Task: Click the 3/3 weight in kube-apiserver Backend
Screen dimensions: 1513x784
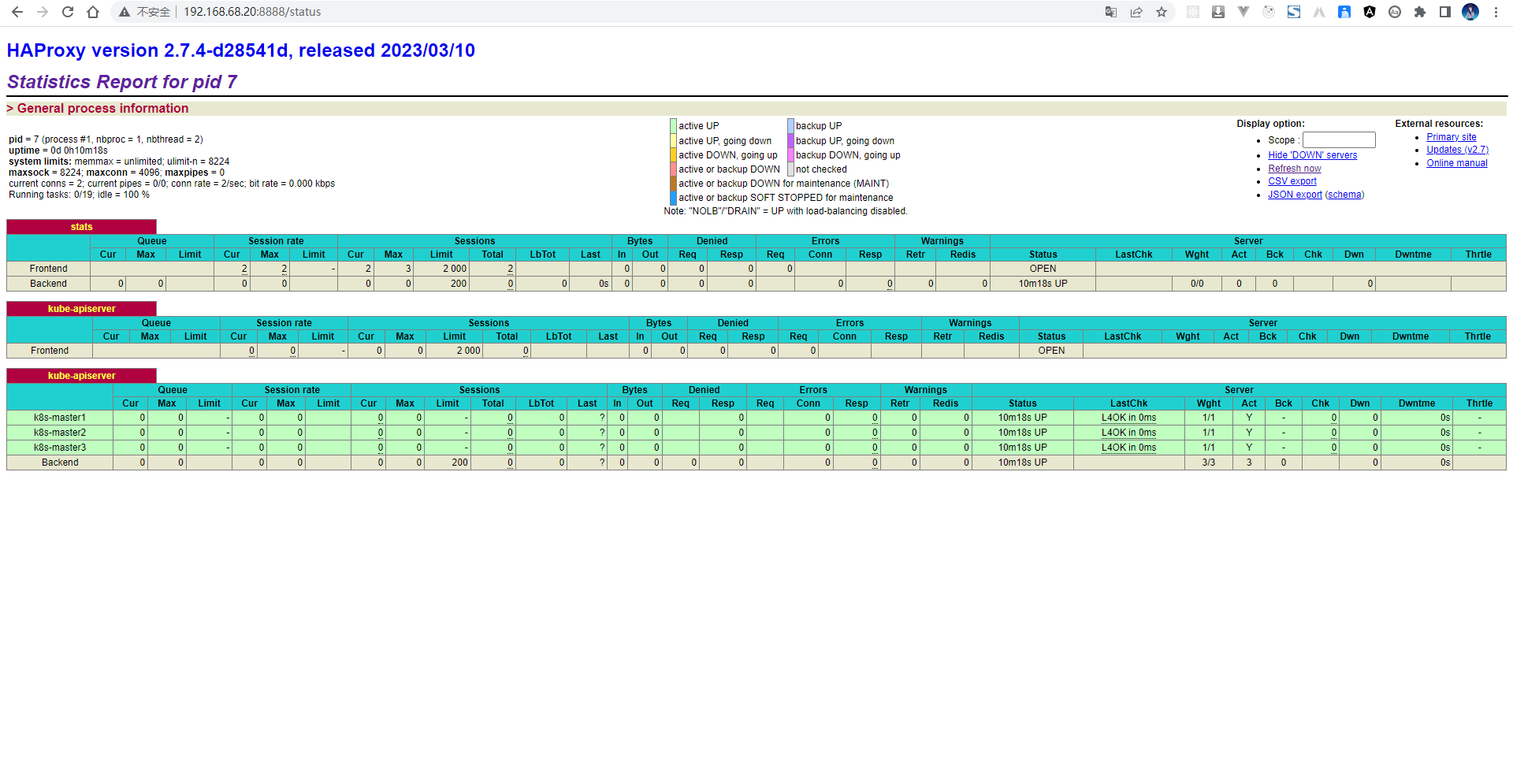Action: coord(1208,463)
